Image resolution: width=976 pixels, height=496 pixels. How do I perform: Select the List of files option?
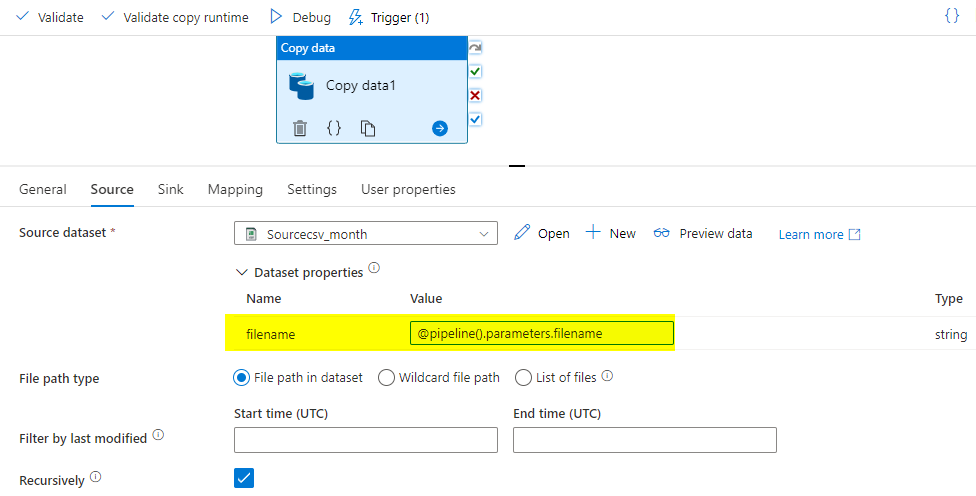point(556,377)
